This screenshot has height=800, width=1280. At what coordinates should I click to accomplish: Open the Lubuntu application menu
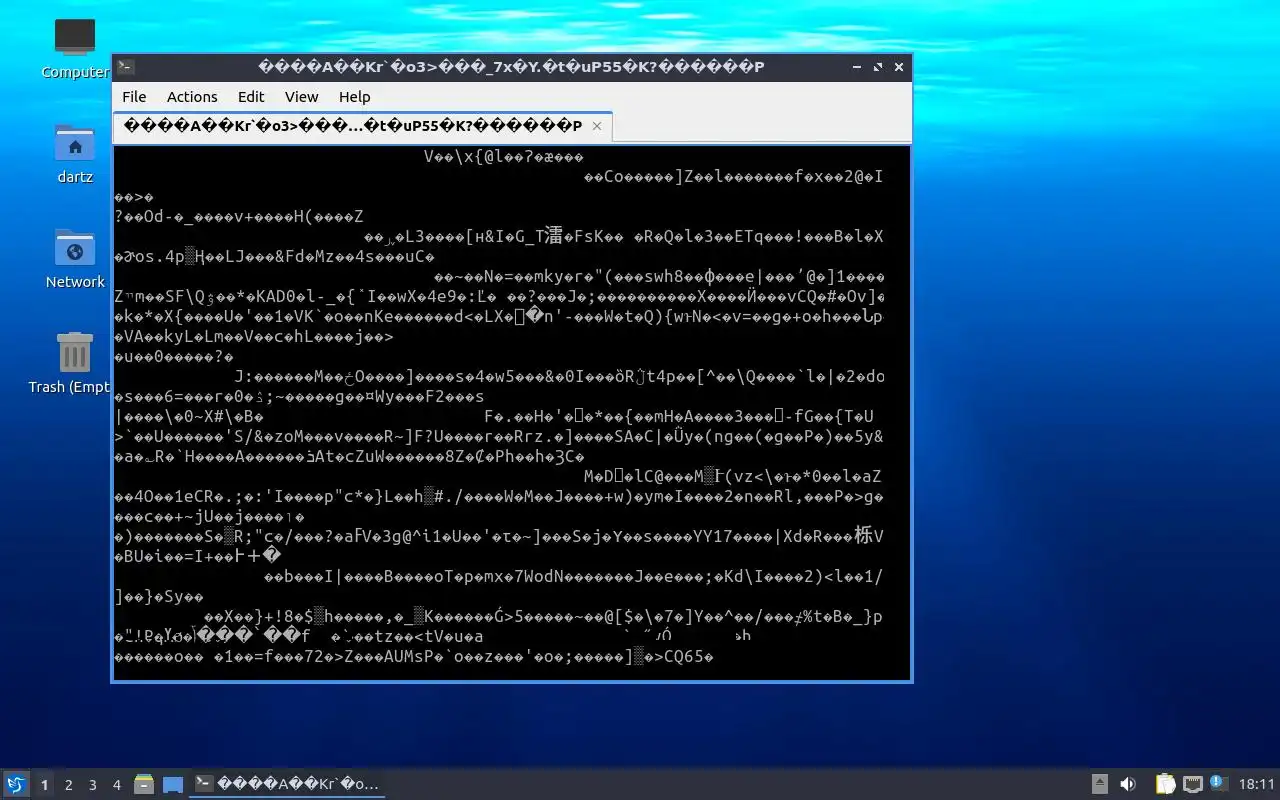[16, 784]
